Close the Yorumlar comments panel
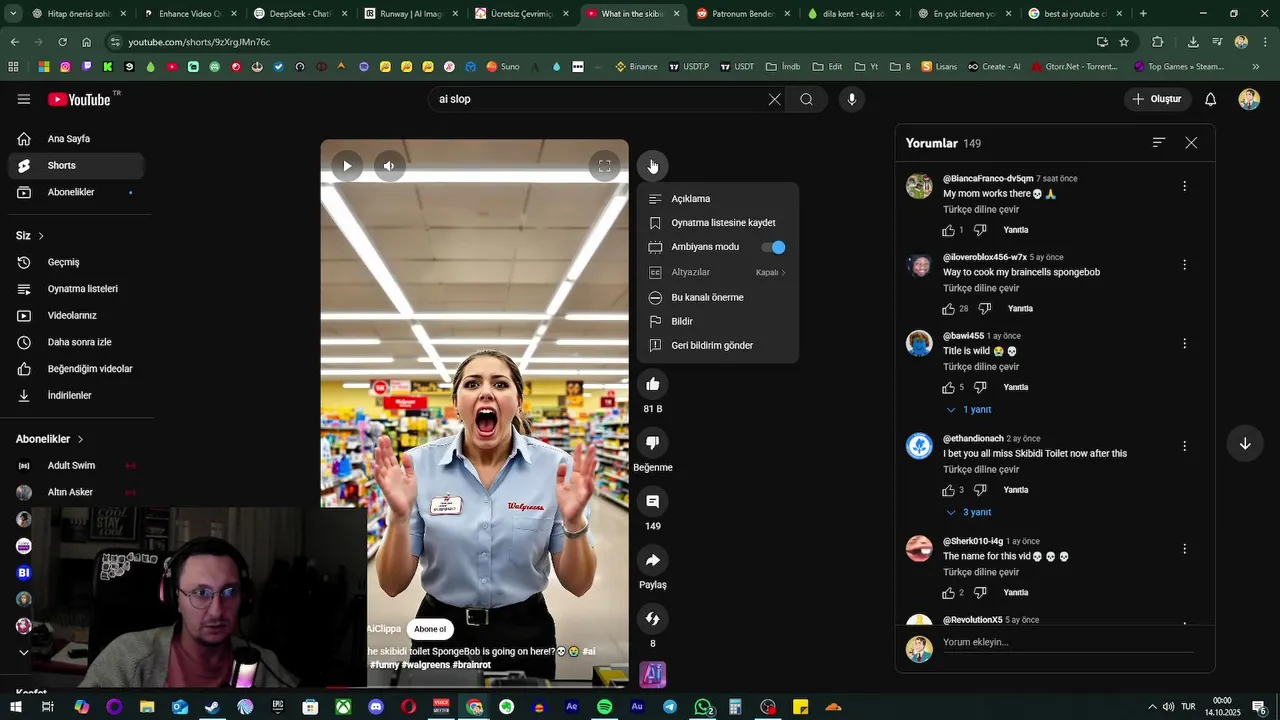 [1191, 143]
